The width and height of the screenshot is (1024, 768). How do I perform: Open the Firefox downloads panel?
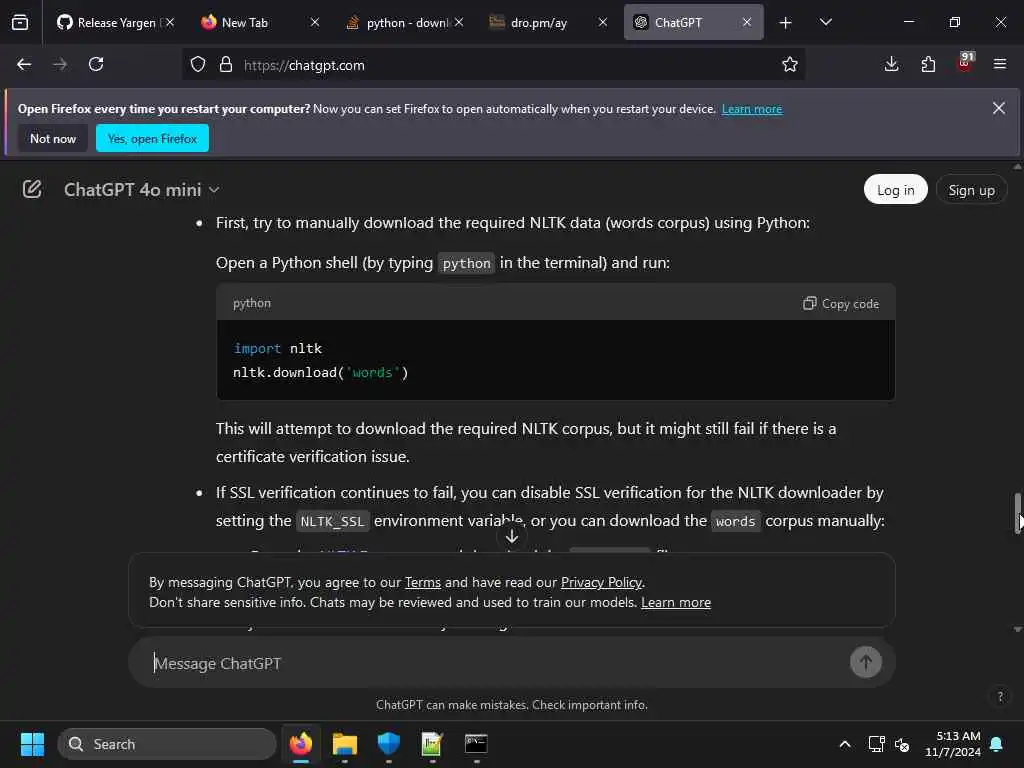891,64
